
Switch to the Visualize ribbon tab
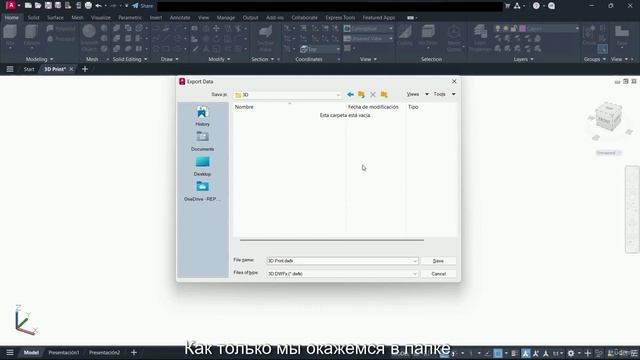tap(100, 18)
